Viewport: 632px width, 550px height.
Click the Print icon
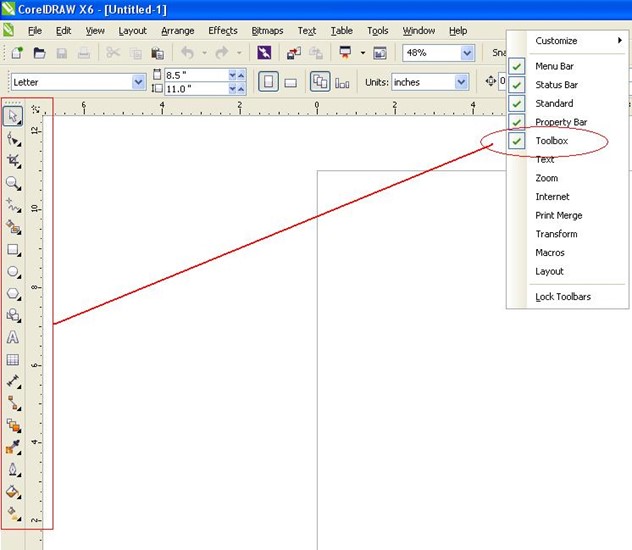[x=84, y=53]
